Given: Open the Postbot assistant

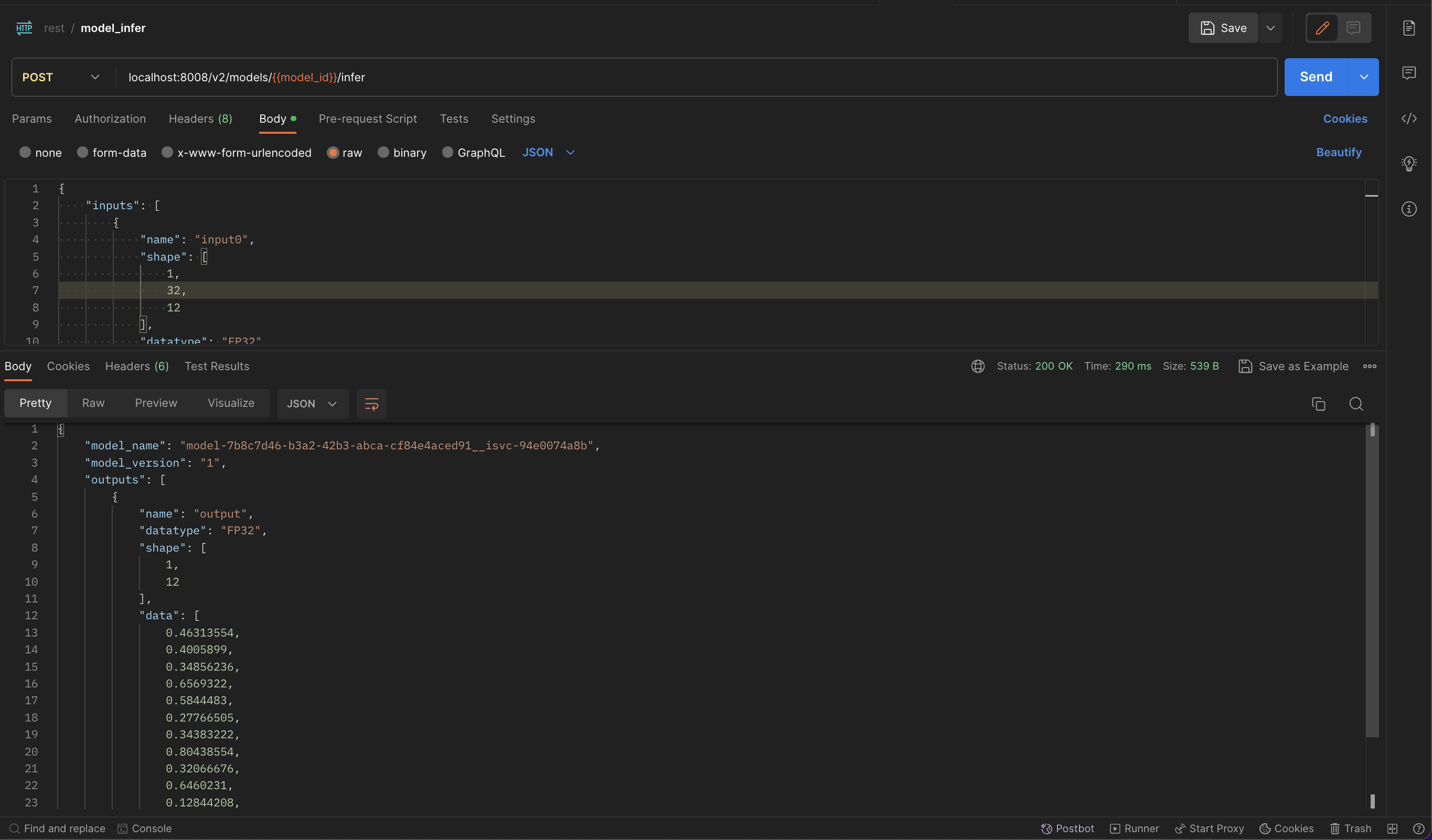Looking at the screenshot, I should coord(1067,828).
